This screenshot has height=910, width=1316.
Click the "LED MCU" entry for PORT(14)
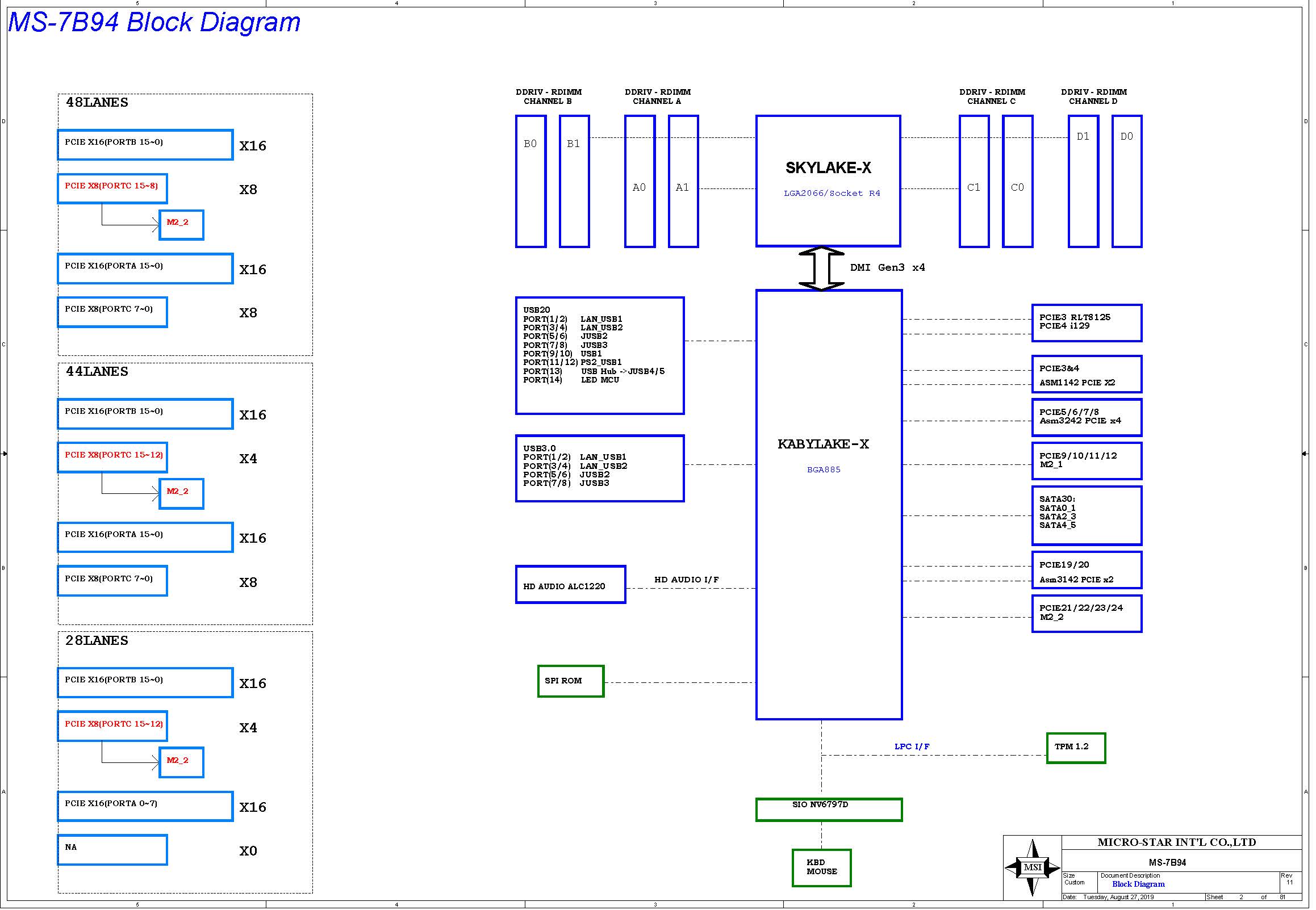[x=600, y=380]
